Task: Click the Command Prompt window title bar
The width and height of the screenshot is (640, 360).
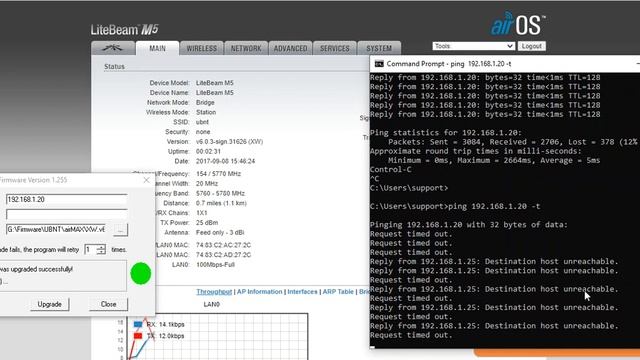Action: coord(505,64)
